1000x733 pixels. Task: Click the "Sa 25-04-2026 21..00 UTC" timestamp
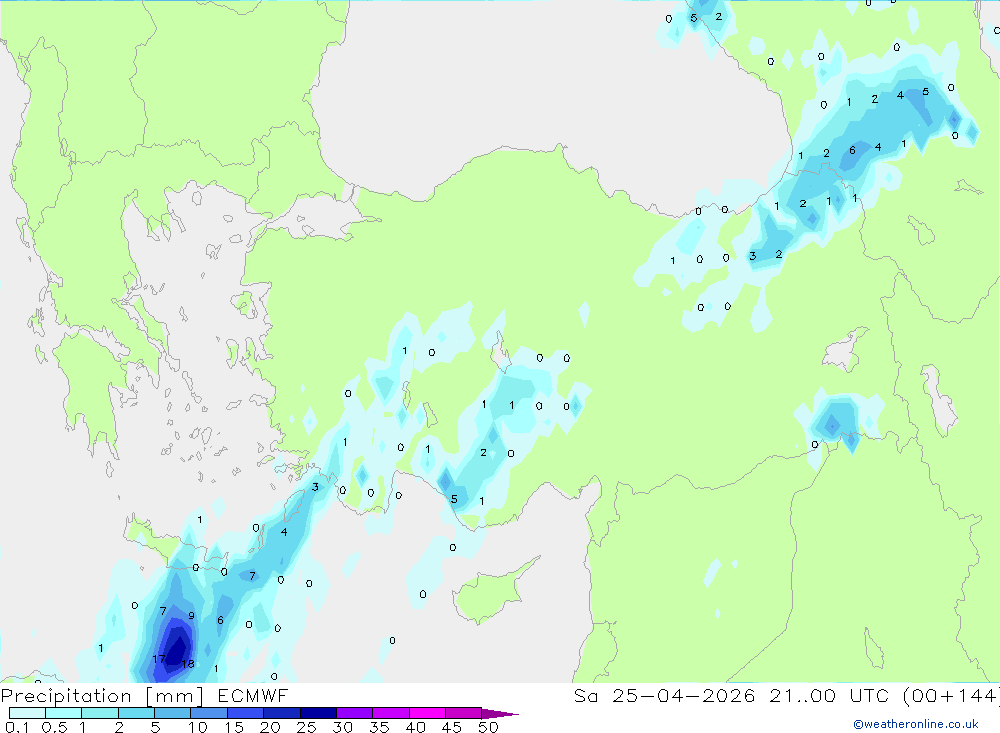click(732, 696)
